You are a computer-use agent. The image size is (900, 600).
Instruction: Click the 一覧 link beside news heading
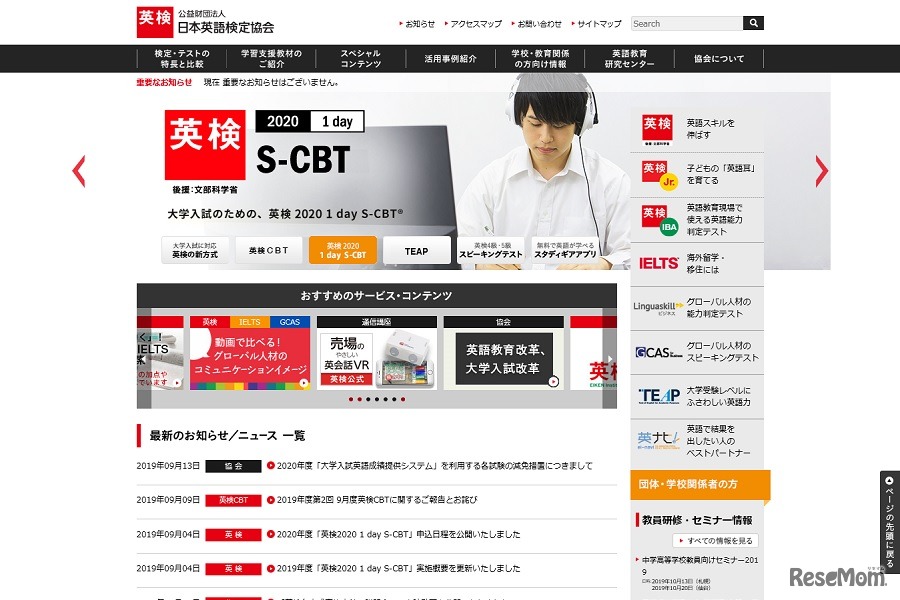click(294, 436)
